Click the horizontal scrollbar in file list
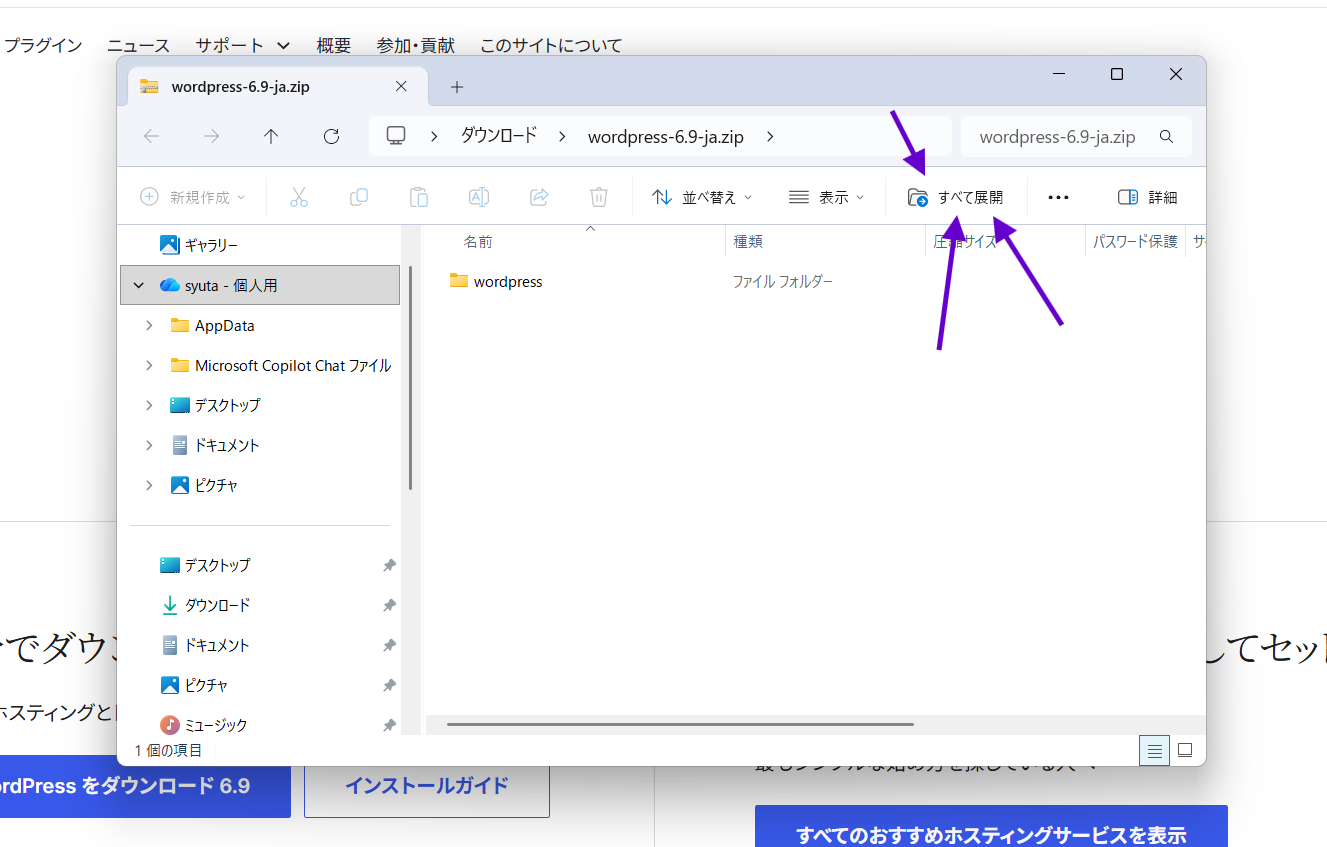Image resolution: width=1327 pixels, height=847 pixels. tap(680, 724)
